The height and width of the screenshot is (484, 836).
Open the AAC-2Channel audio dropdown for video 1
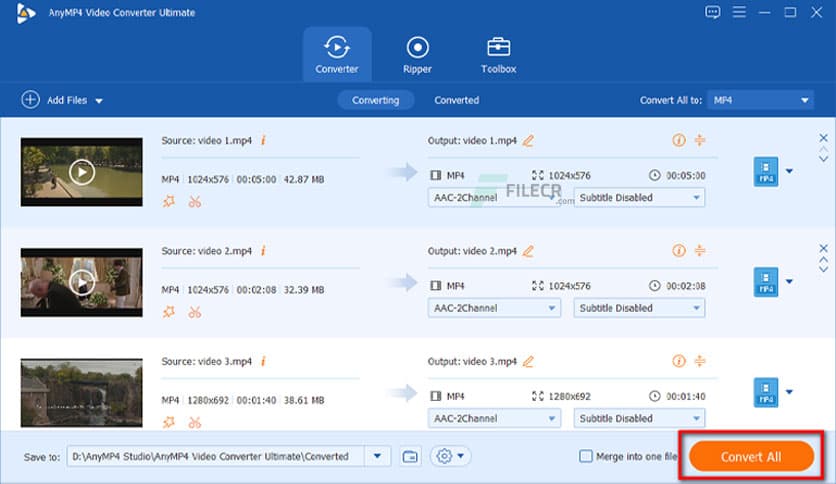494,198
